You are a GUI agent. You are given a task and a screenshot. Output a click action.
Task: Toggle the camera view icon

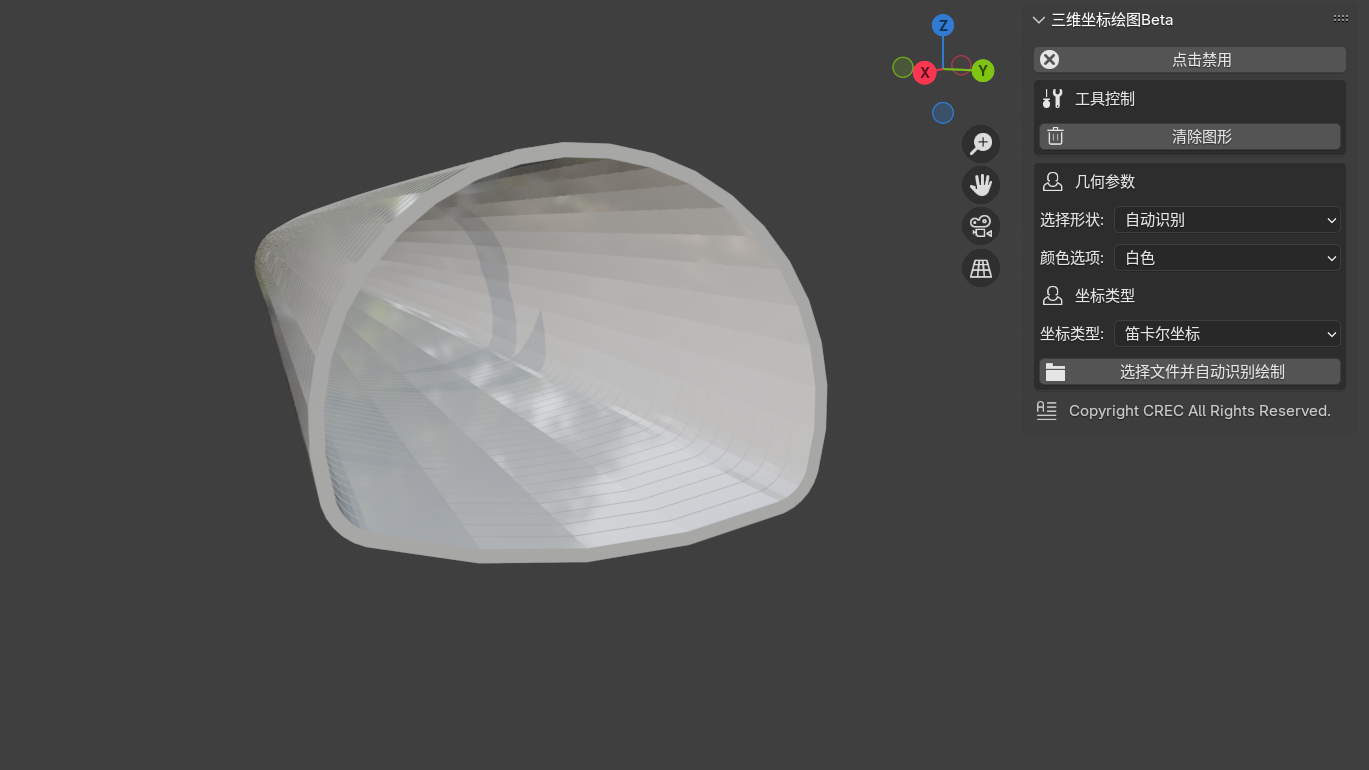click(x=981, y=227)
